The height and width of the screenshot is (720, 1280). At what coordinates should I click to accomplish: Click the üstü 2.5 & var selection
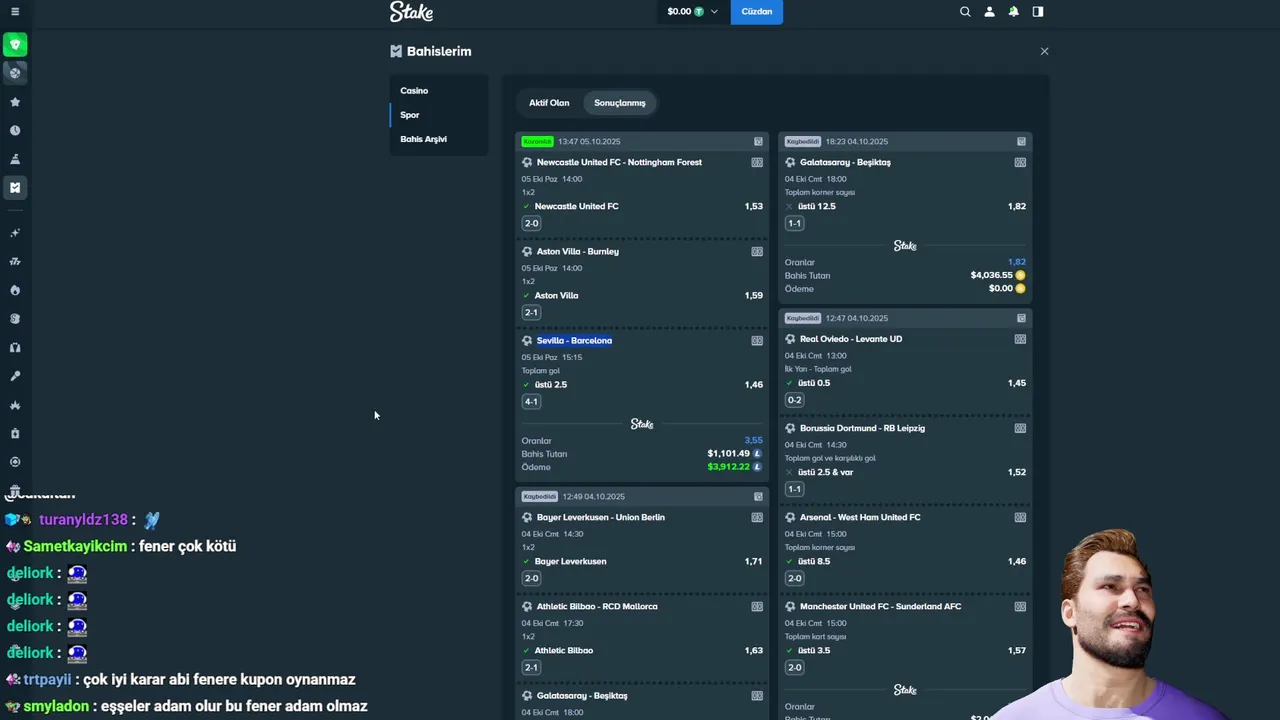[825, 472]
